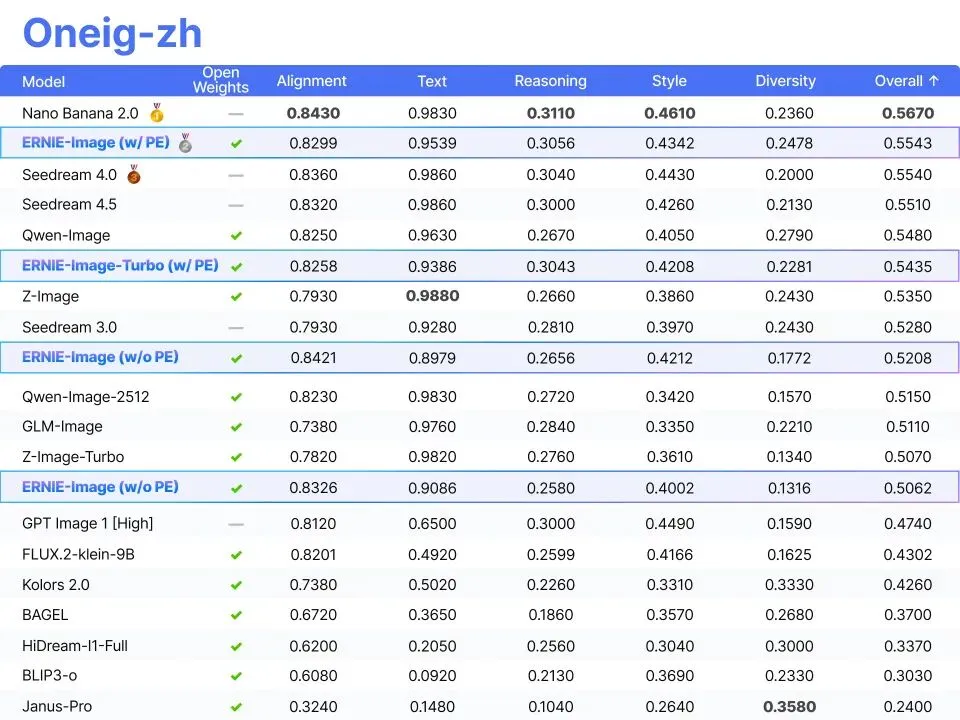Click the dash icon for GPT Image 1 [High]
Viewport: 960px width, 720px height.
pos(236,525)
